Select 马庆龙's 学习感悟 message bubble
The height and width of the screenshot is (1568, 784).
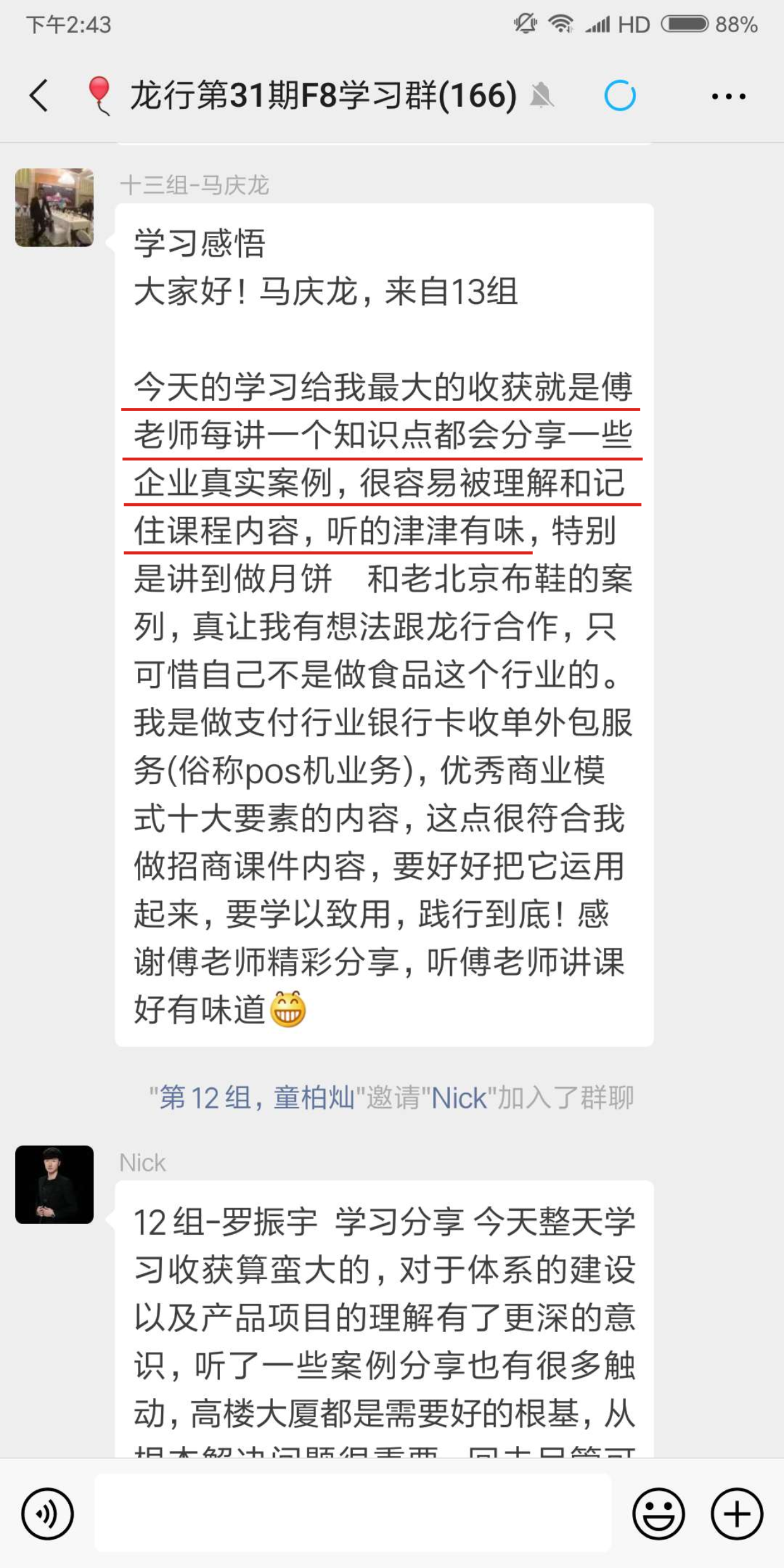[x=384, y=625]
